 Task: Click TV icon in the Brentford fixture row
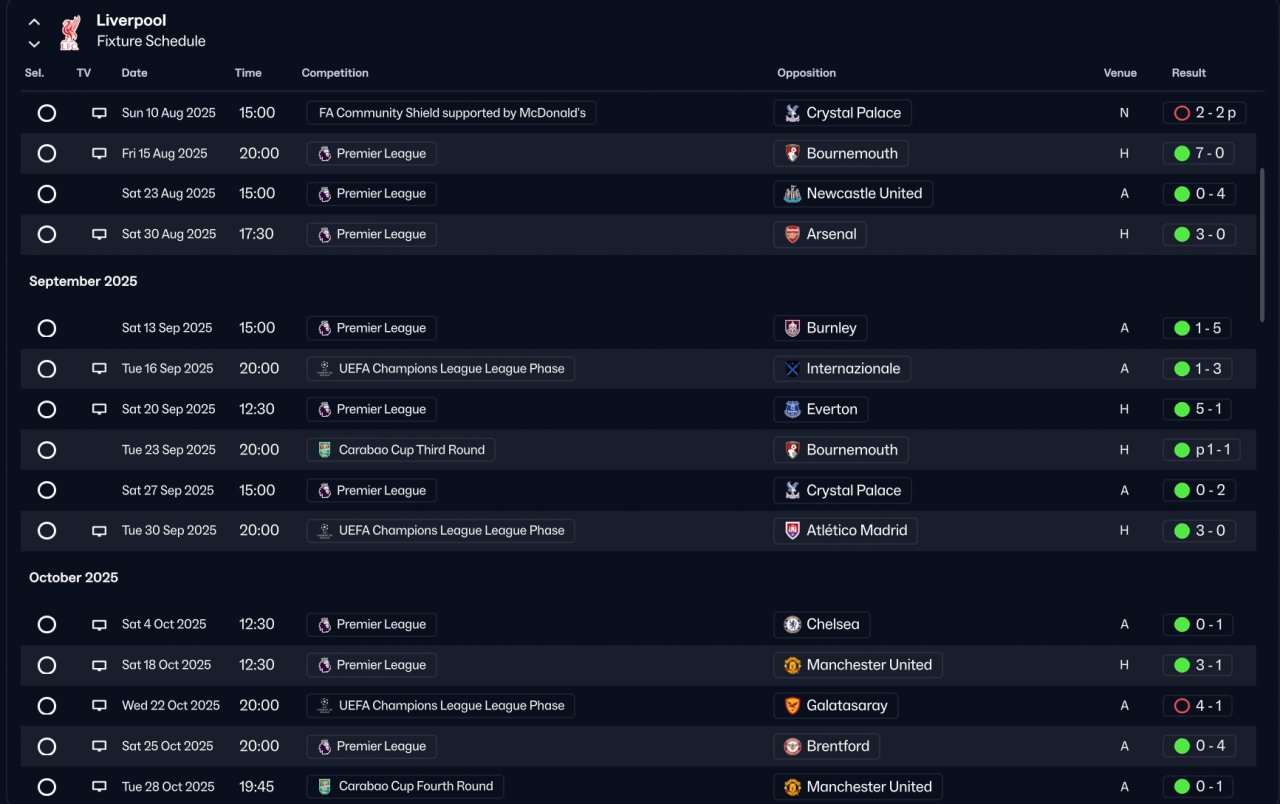(99, 746)
